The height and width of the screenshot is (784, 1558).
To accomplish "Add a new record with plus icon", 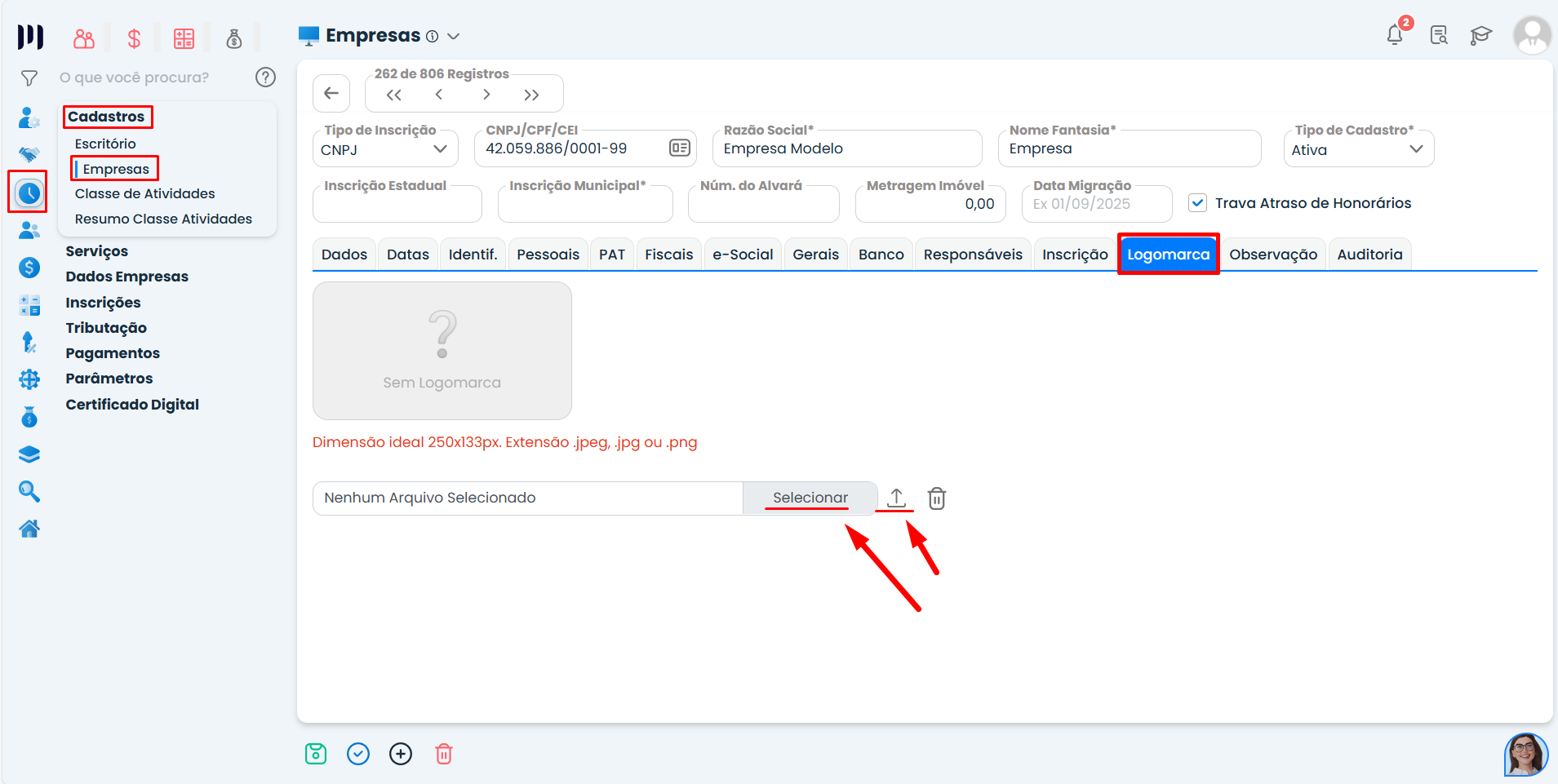I will [x=401, y=754].
